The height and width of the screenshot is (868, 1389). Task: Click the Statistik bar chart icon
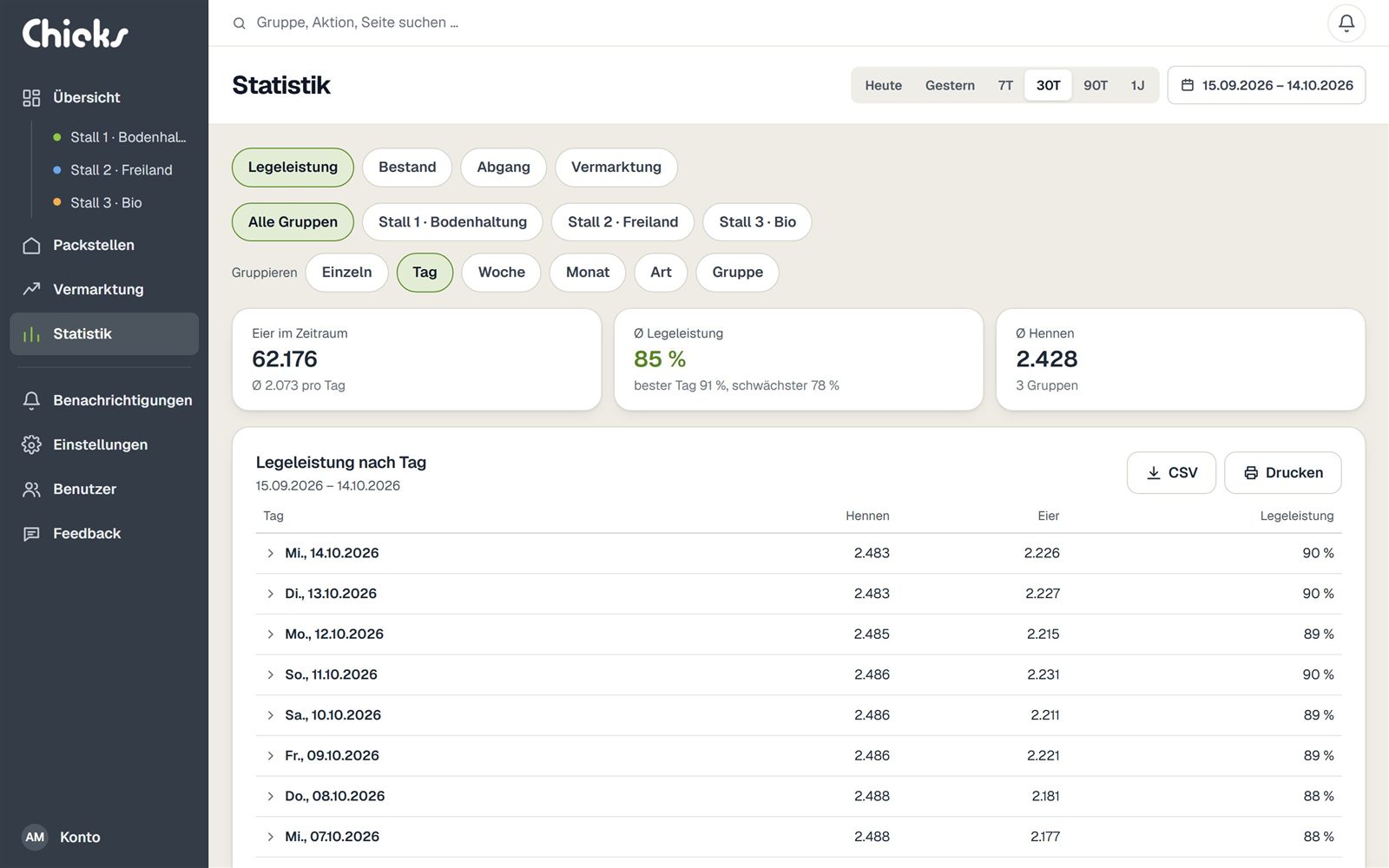tap(31, 334)
